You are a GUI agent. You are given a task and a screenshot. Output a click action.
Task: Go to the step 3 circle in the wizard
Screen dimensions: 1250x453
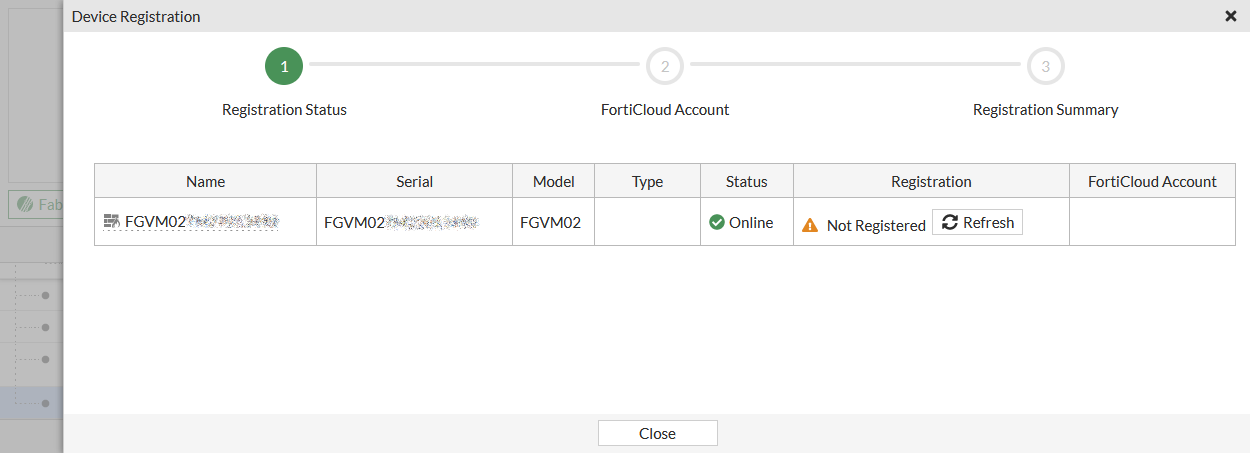(1045, 67)
